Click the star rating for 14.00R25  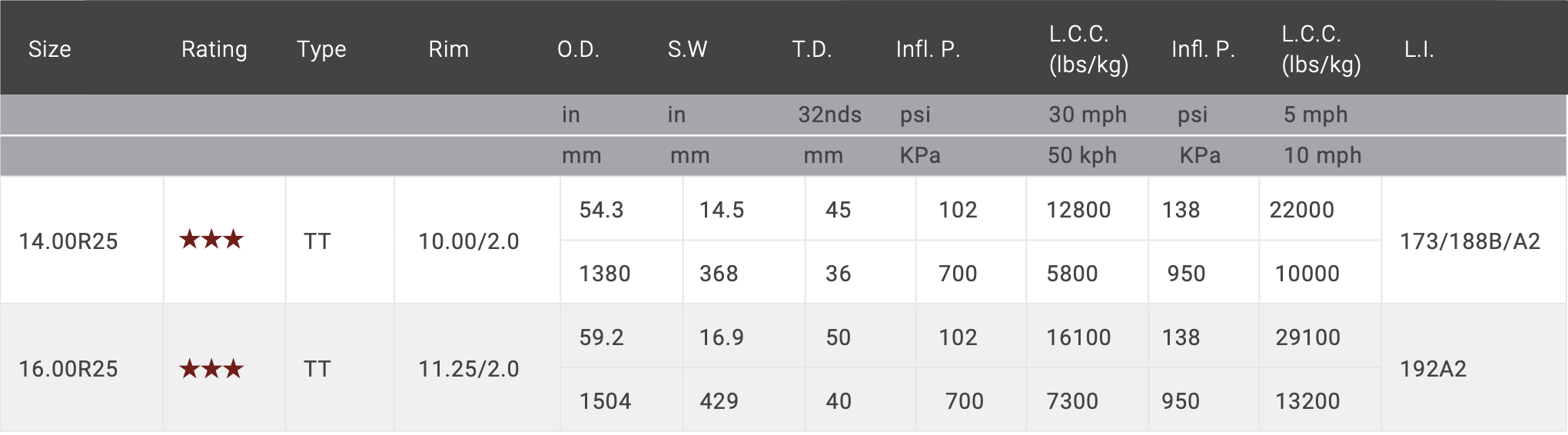(211, 240)
